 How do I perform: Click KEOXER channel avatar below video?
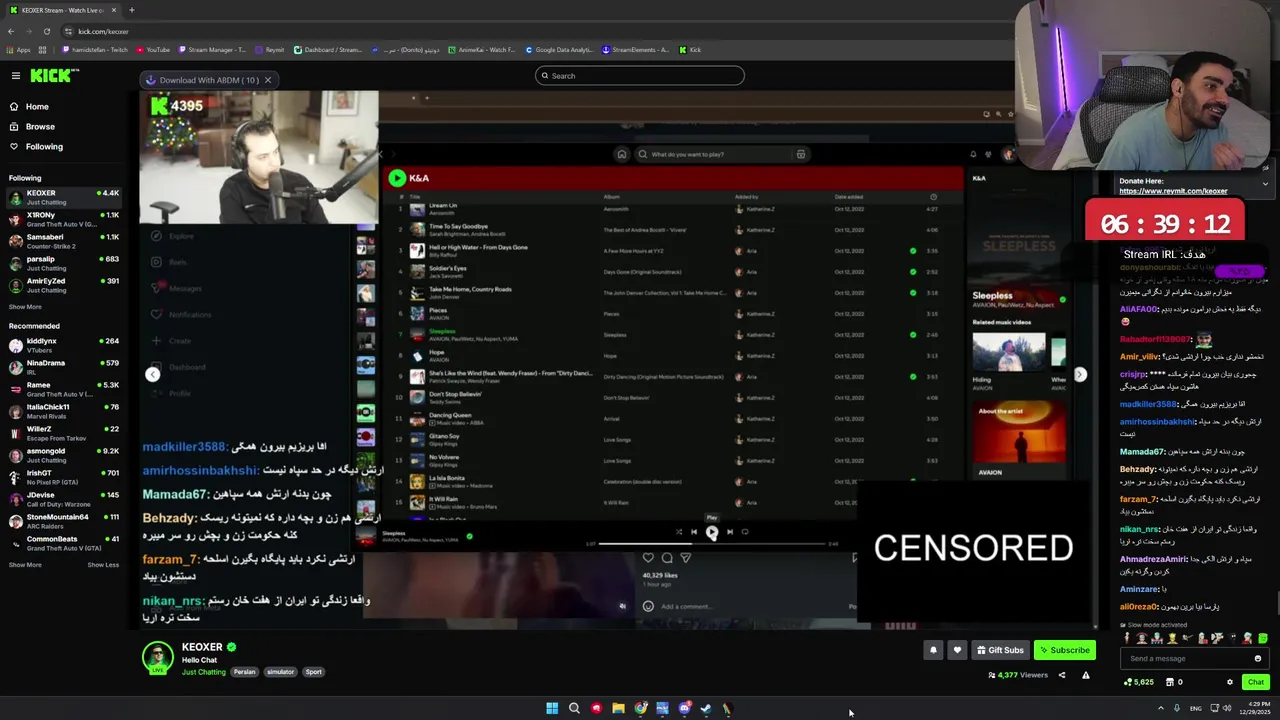point(157,657)
